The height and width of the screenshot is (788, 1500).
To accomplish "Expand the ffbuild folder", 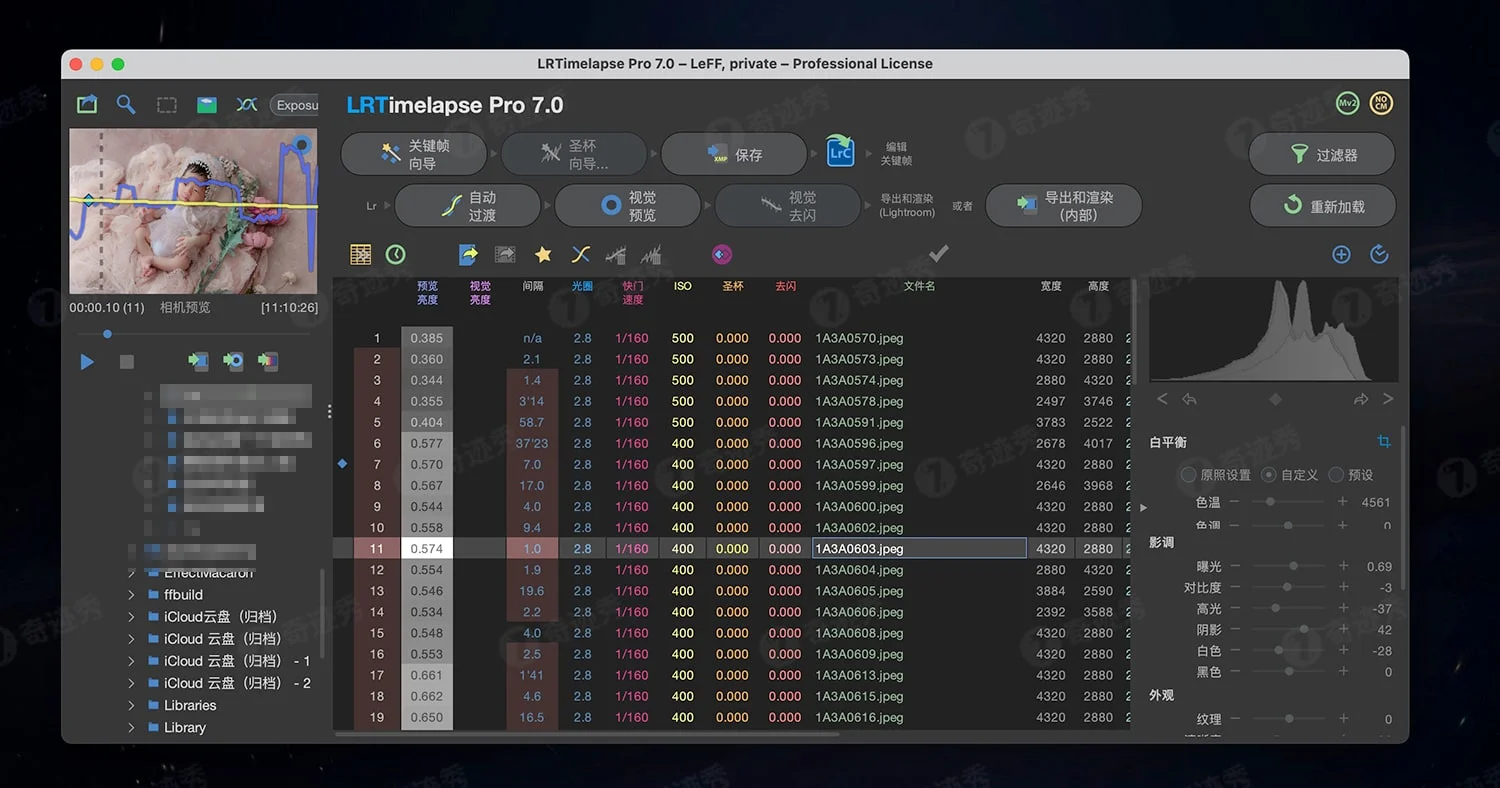I will [131, 594].
